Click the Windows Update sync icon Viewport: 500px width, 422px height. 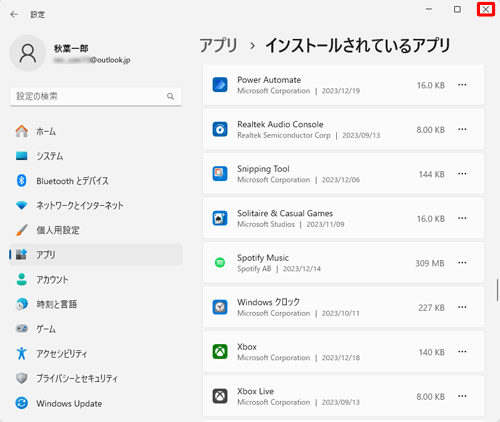coord(22,403)
